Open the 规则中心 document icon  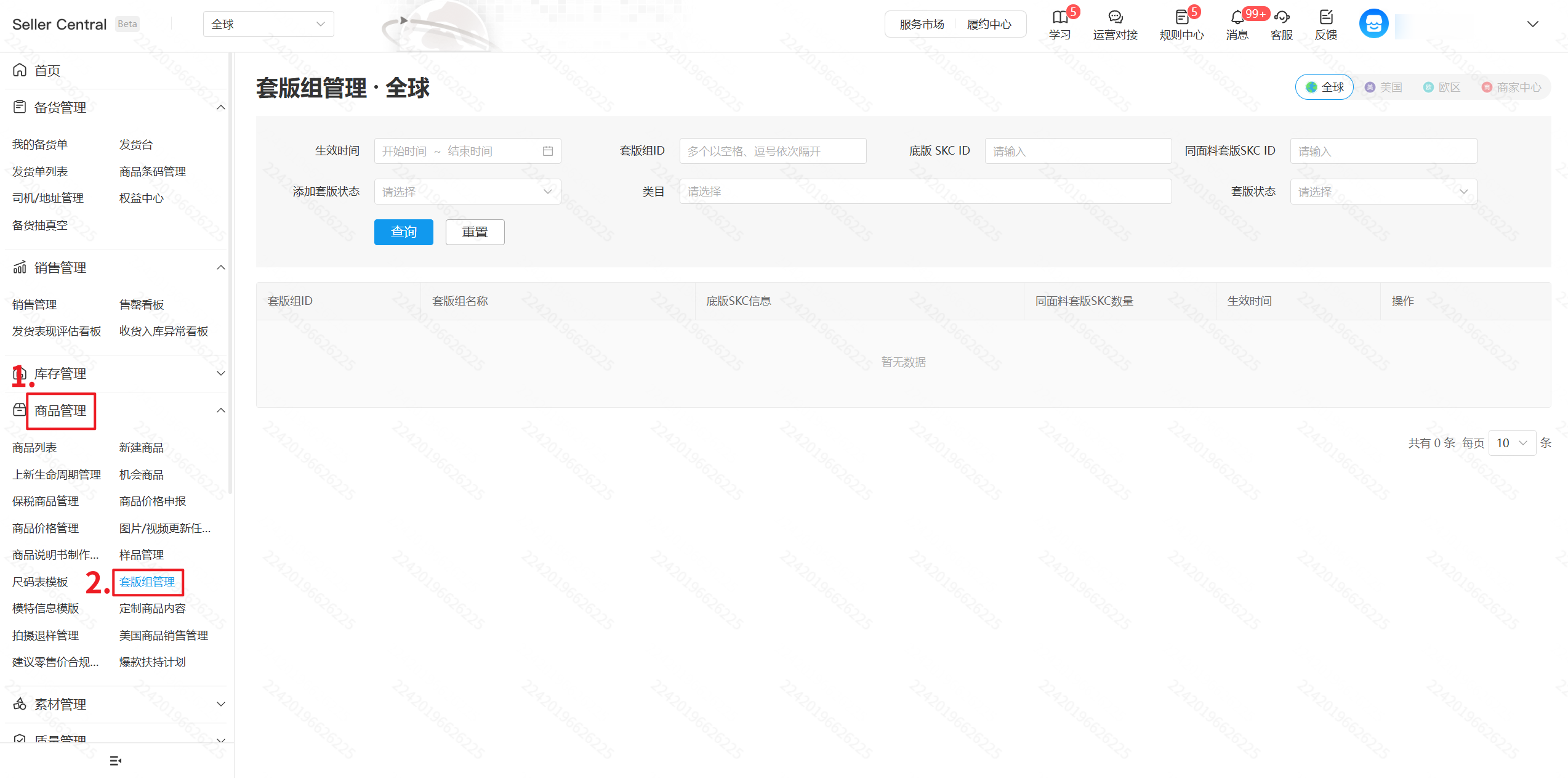click(1181, 17)
